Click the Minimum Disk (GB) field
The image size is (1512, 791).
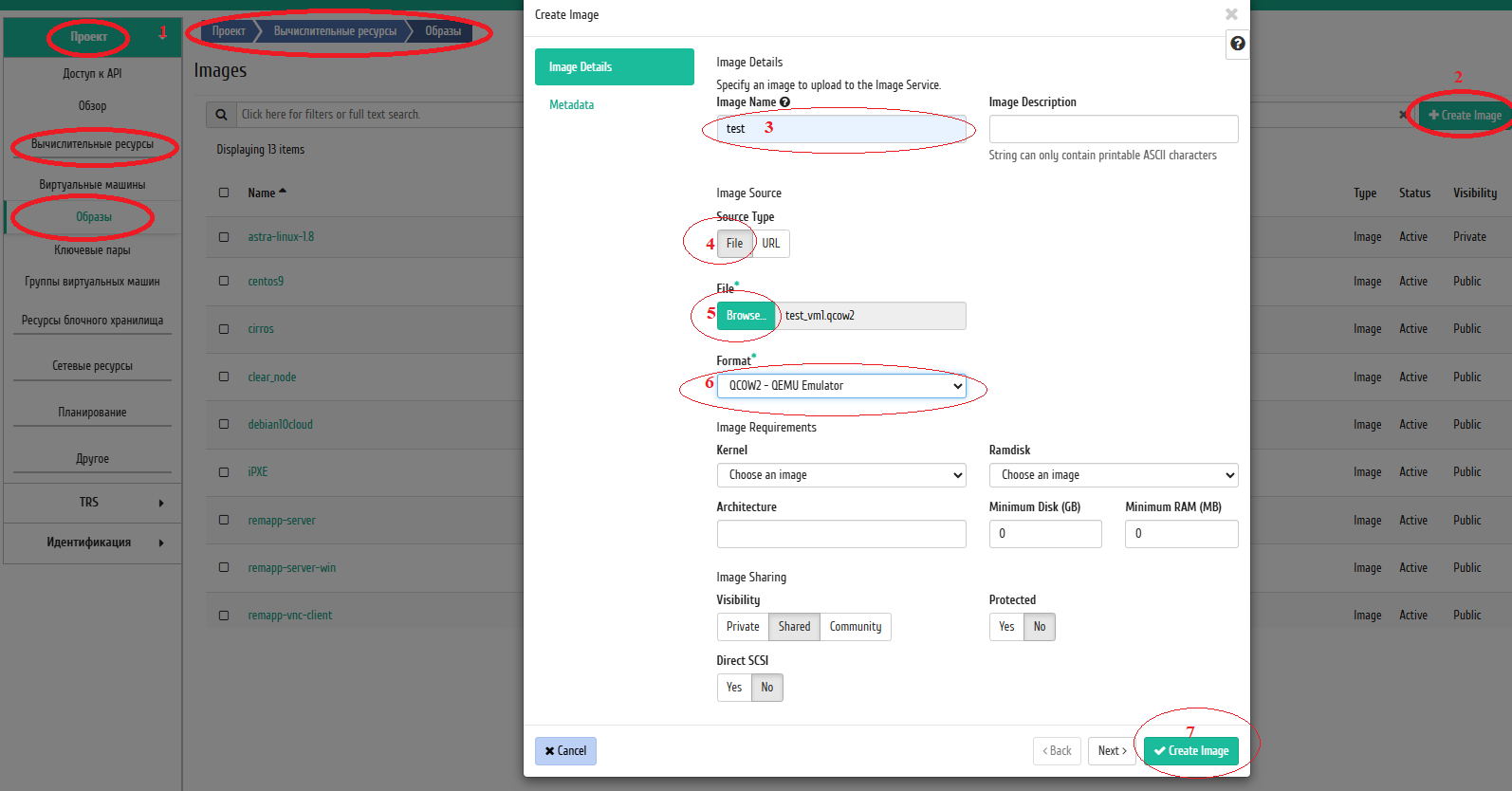pyautogui.click(x=1045, y=534)
